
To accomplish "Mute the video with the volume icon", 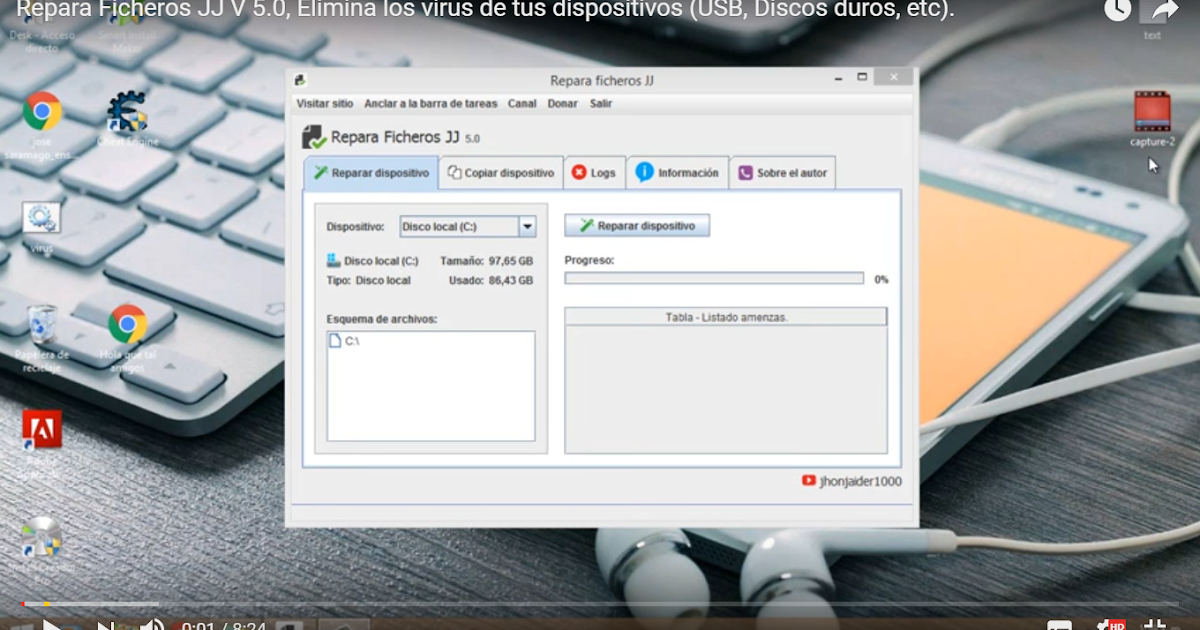I will coord(152,623).
